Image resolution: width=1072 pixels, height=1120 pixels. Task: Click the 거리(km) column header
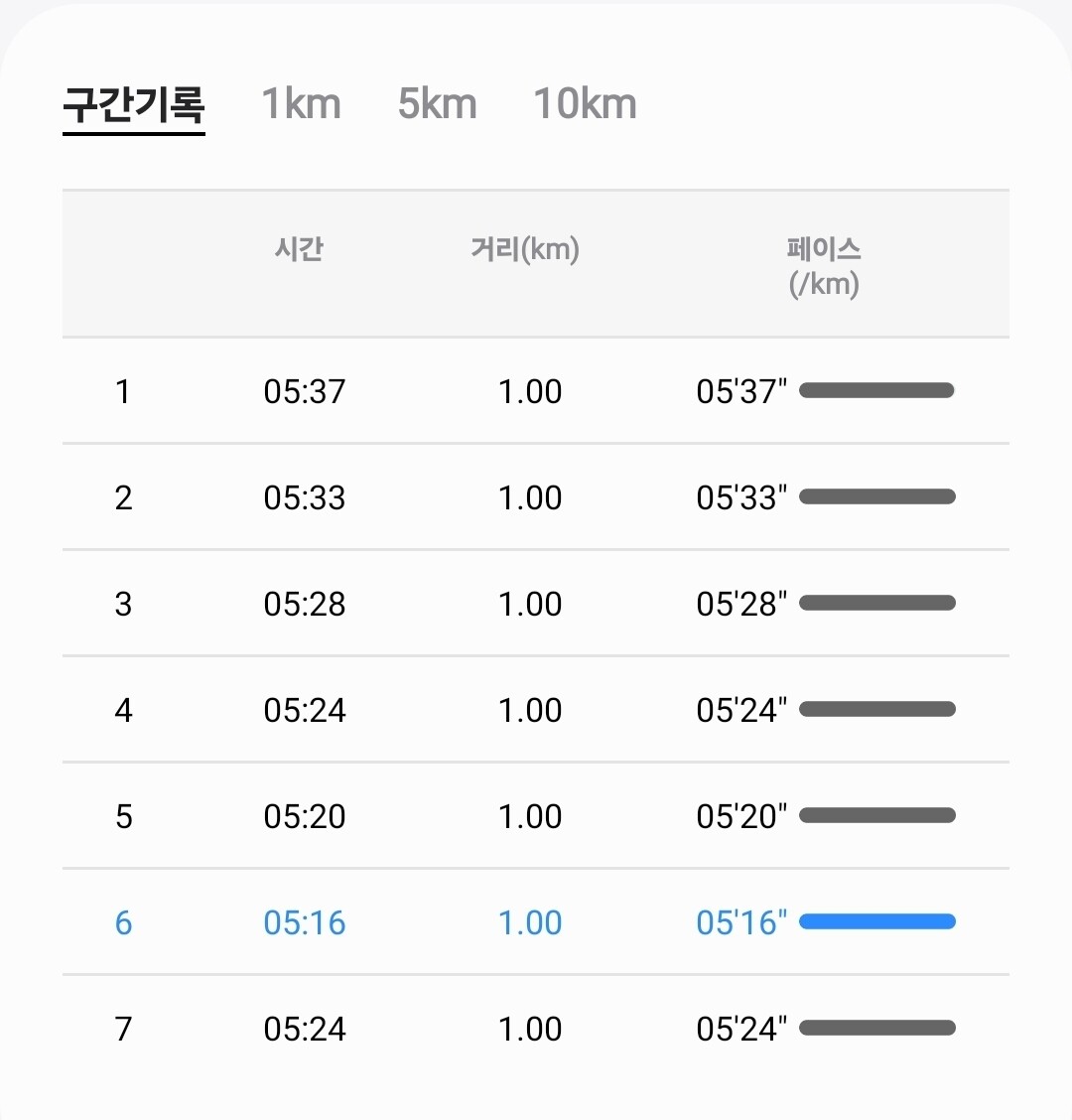click(525, 248)
